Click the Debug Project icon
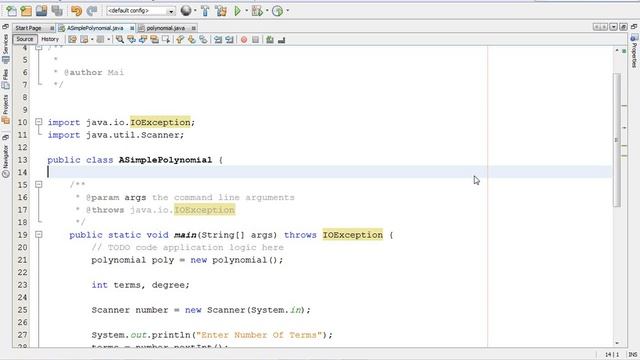 tap(257, 11)
